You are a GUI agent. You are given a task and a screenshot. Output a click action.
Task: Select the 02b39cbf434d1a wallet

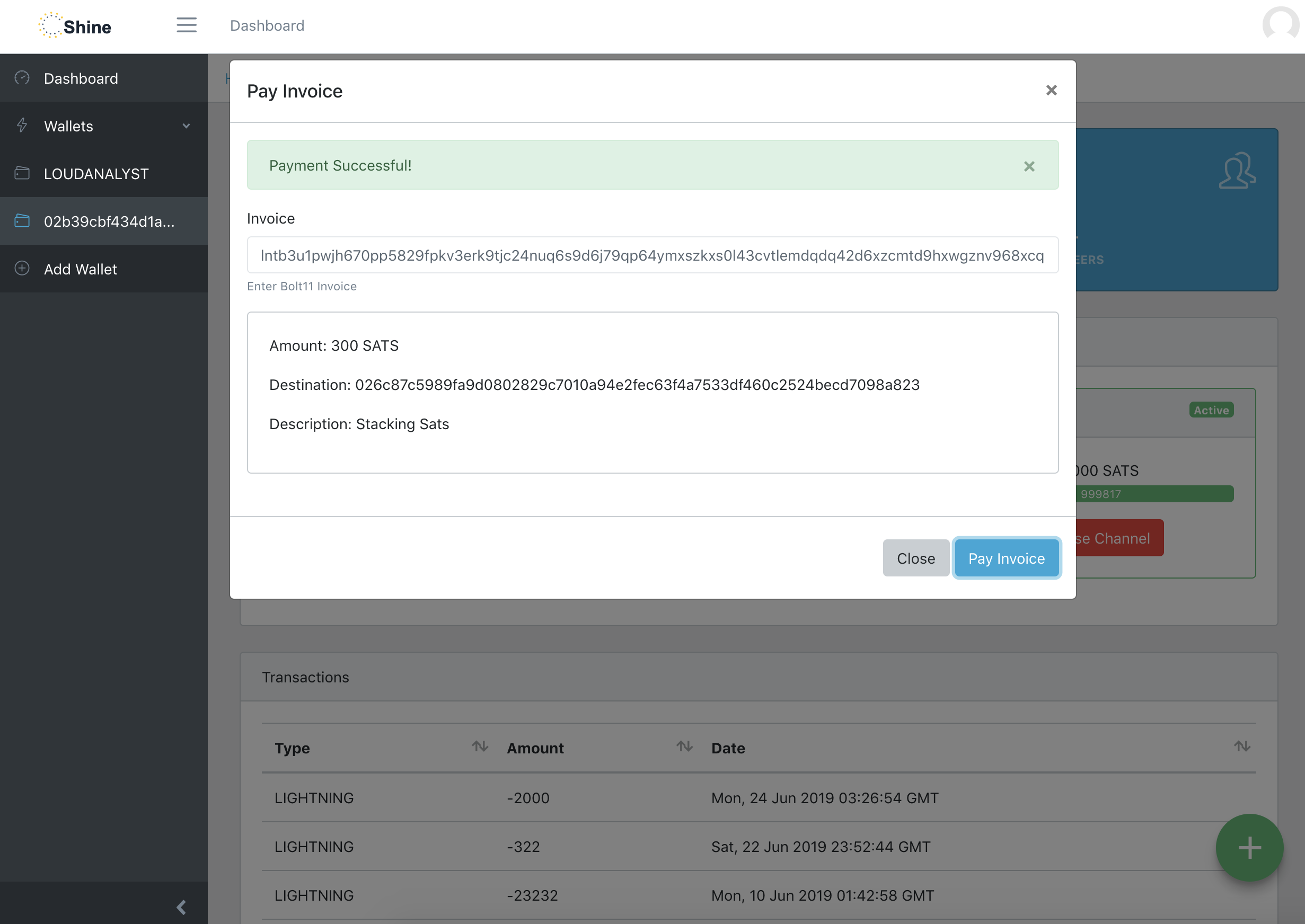(x=109, y=221)
